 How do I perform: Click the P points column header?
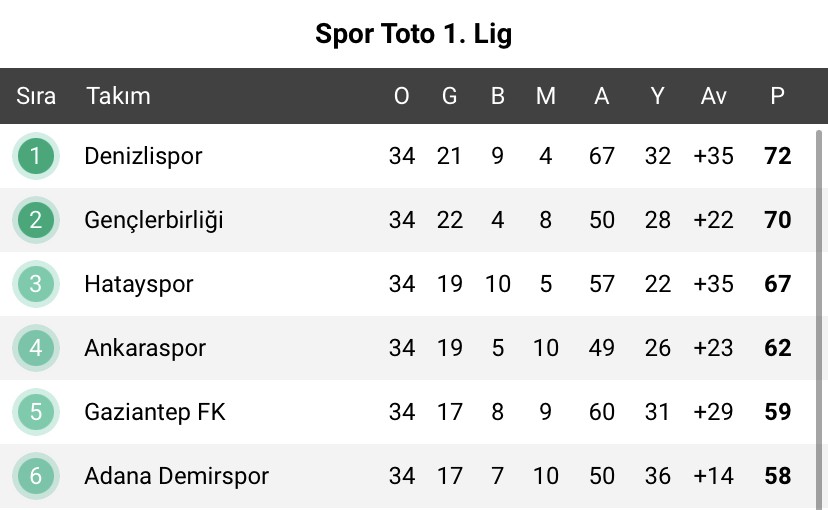(777, 96)
